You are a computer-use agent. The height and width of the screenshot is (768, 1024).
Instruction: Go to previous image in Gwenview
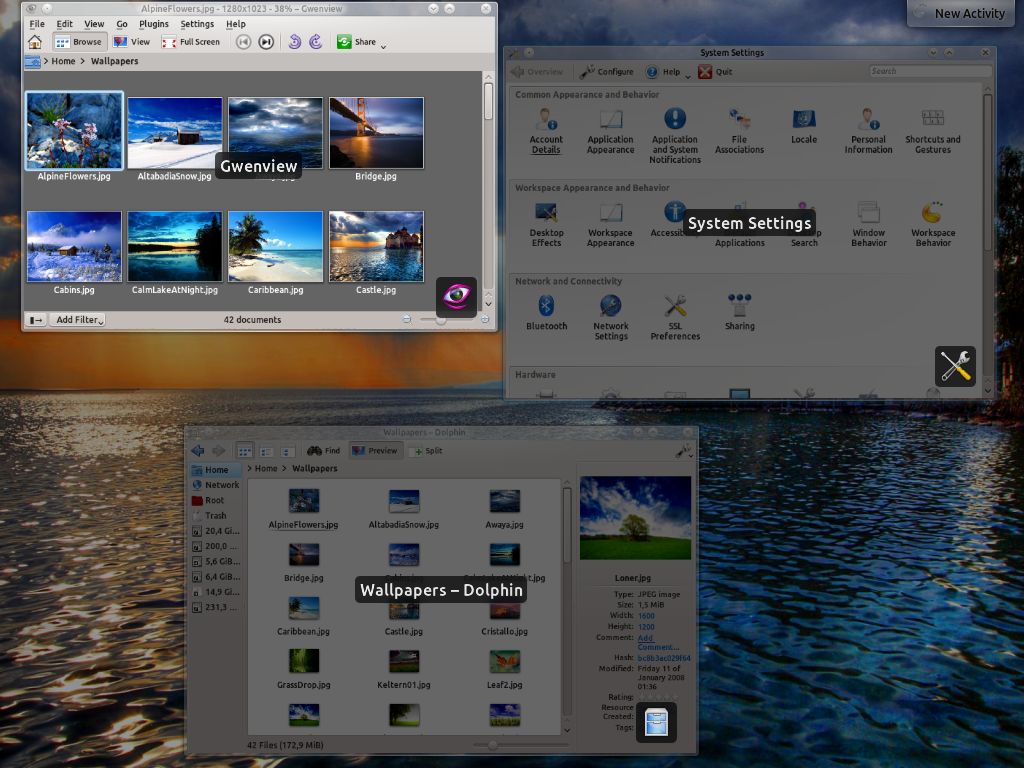coord(244,42)
